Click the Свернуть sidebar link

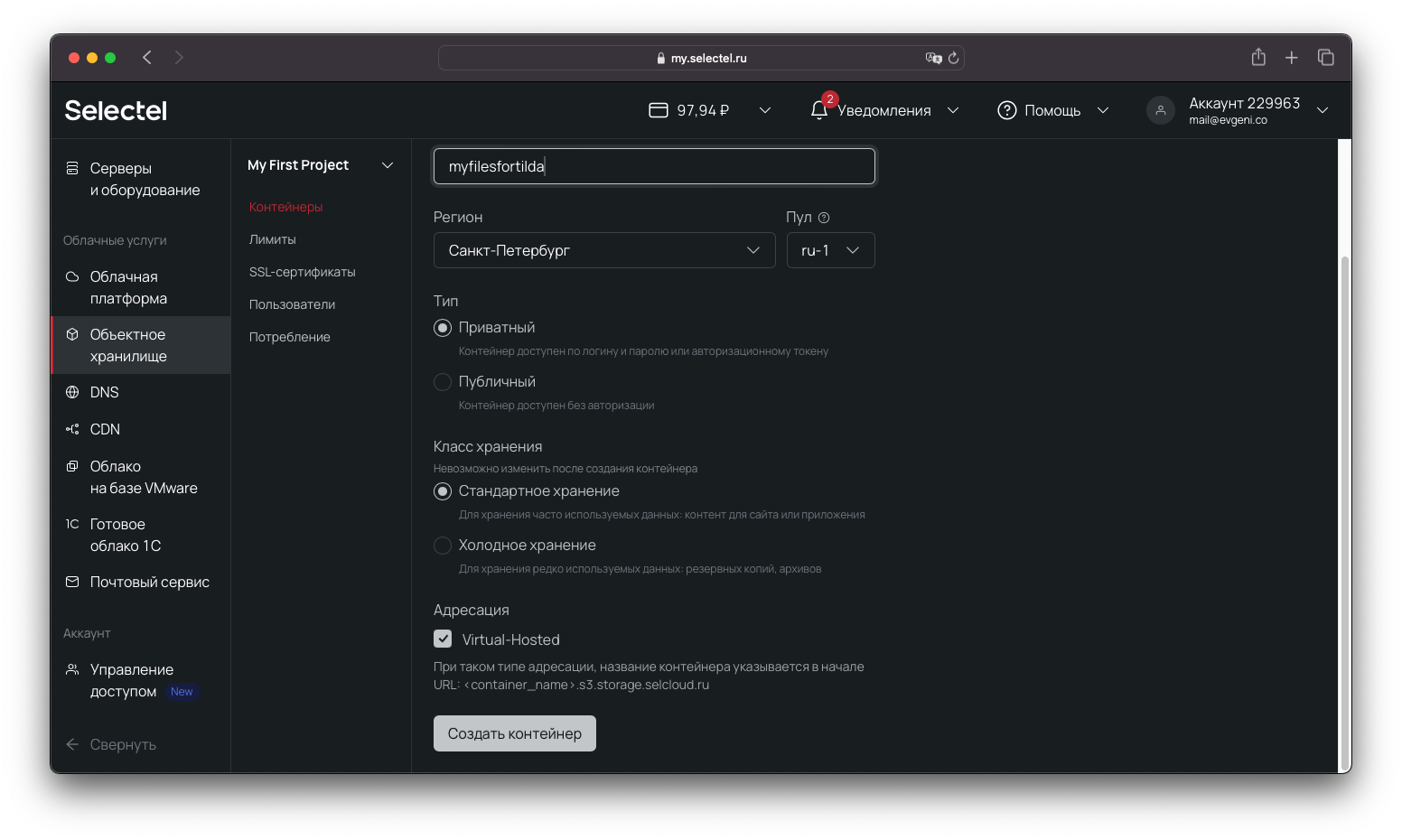coord(123,744)
